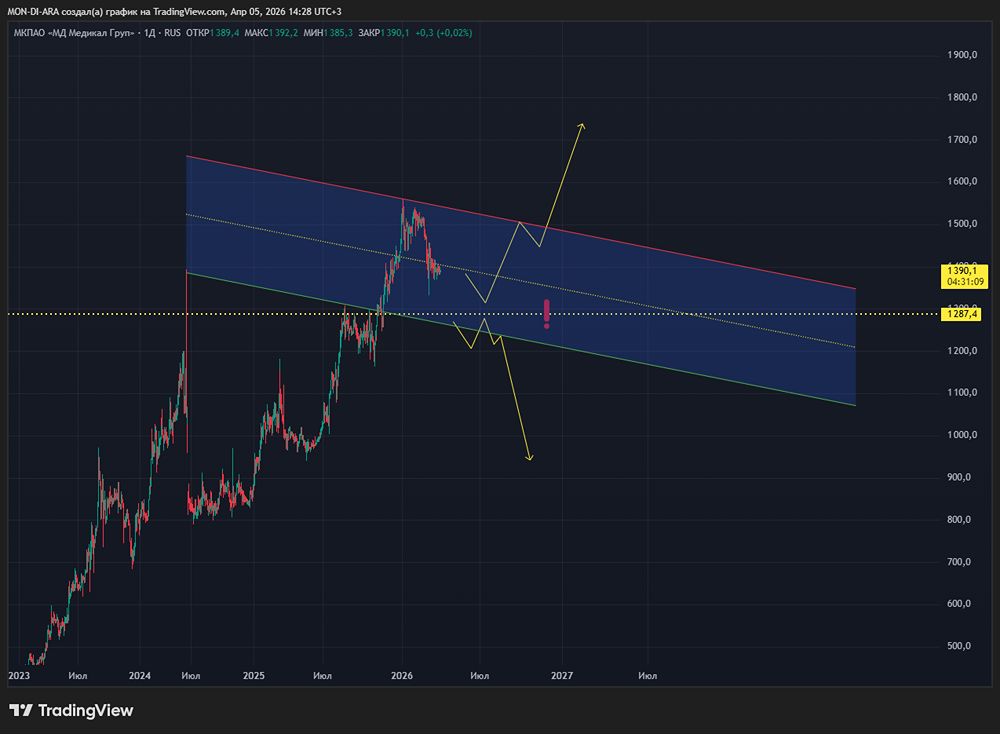
Task: Click the 1800,0 price axis label
Action: tap(962, 97)
